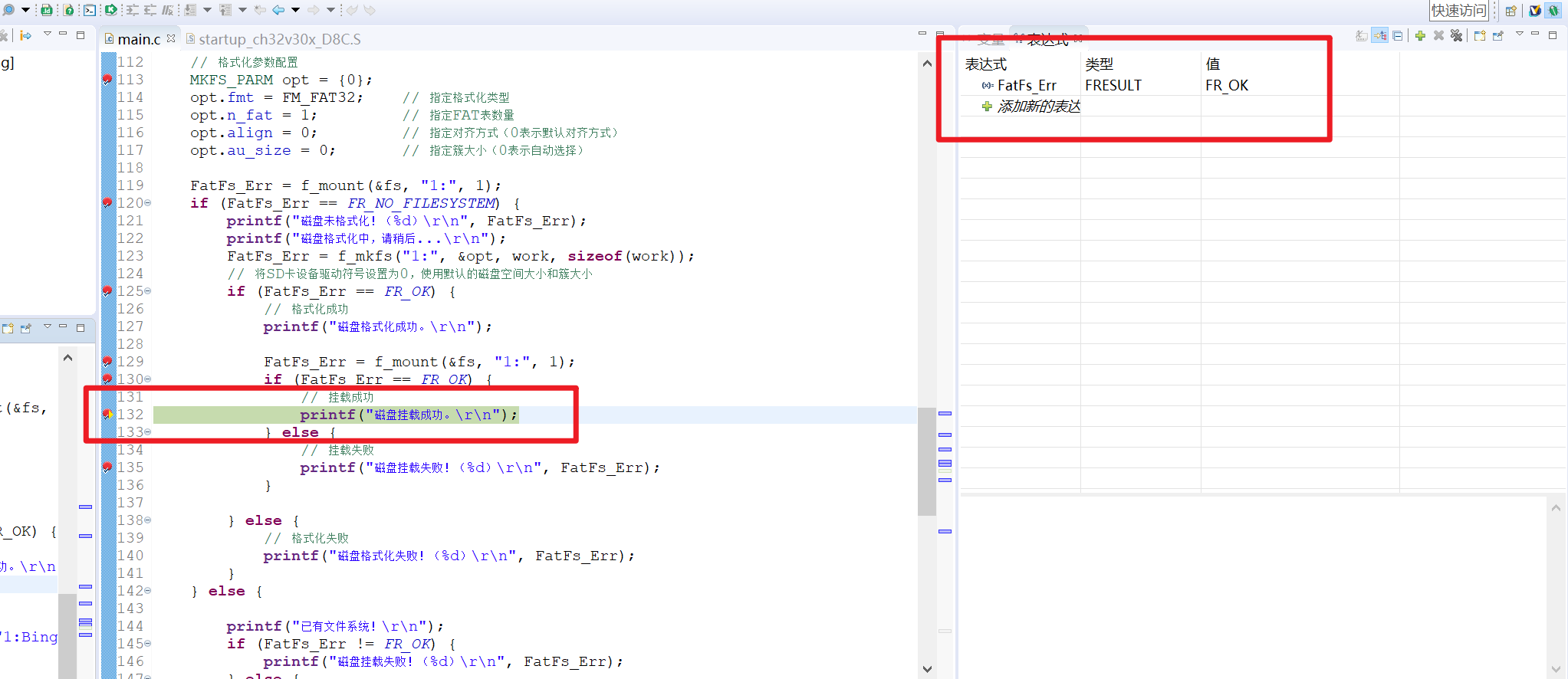Click the FRESULT type cell
The height and width of the screenshot is (679, 1568).
1113,85
